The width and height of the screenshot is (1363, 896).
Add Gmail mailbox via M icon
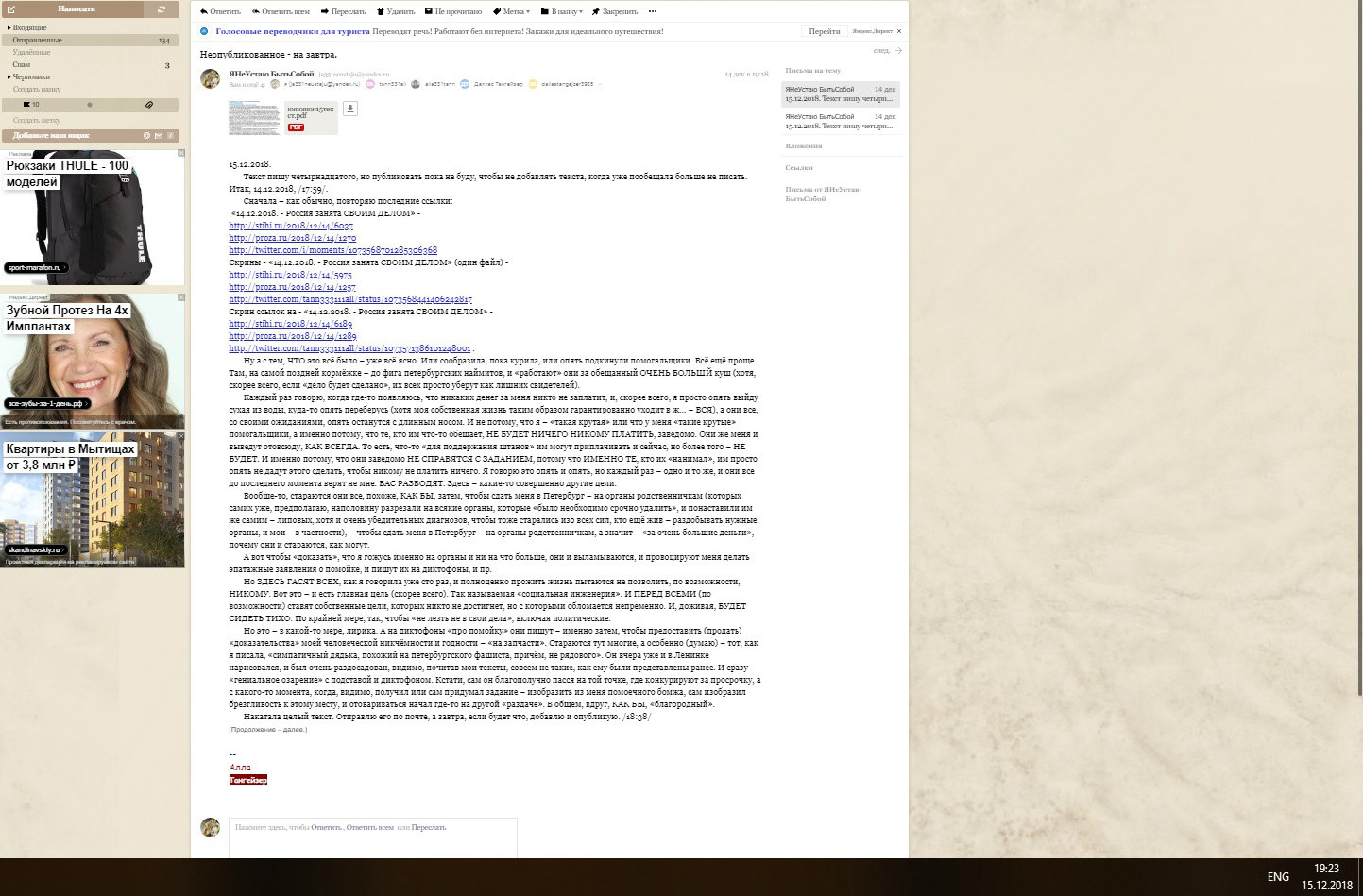159,136
